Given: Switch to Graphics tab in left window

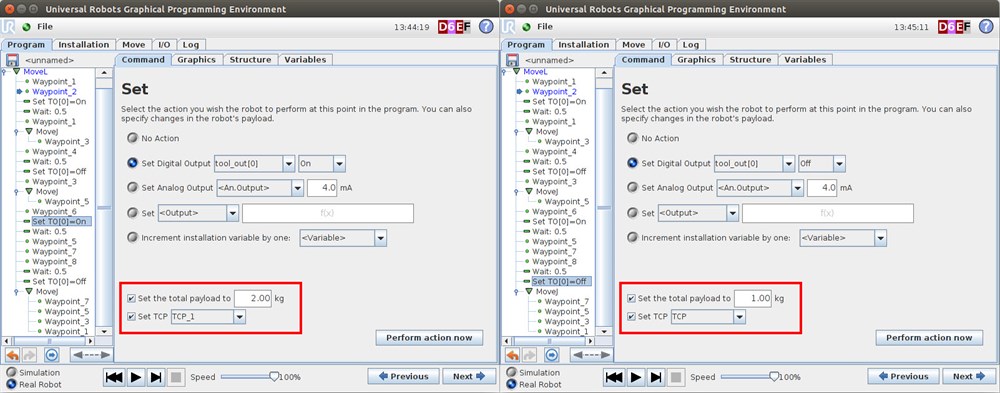Looking at the screenshot, I should (196, 59).
